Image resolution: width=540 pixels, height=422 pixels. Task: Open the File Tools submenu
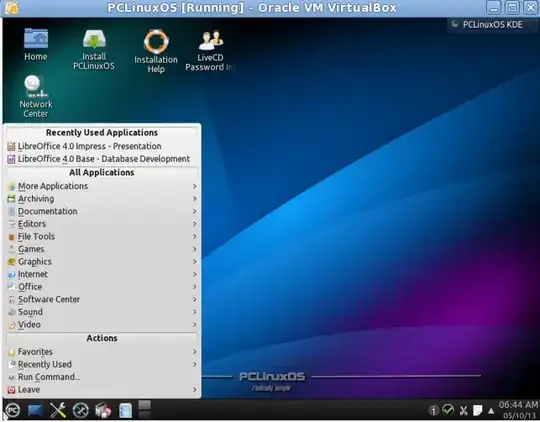[102, 236]
